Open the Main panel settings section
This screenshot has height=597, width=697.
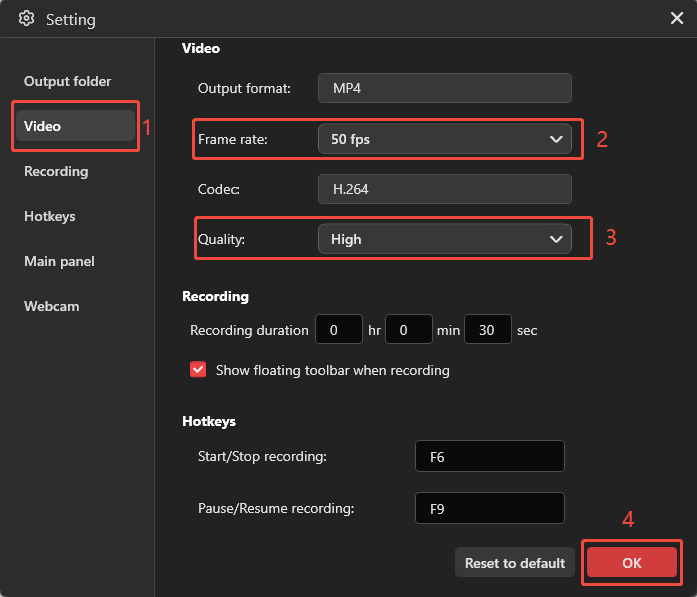[x=59, y=261]
